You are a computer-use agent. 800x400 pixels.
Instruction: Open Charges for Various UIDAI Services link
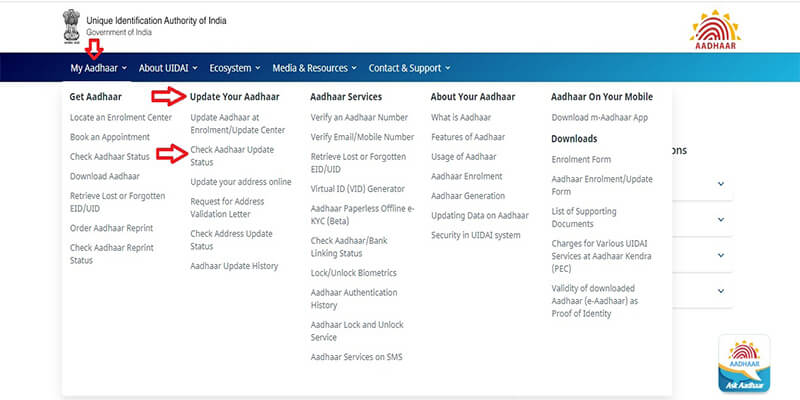pos(601,256)
